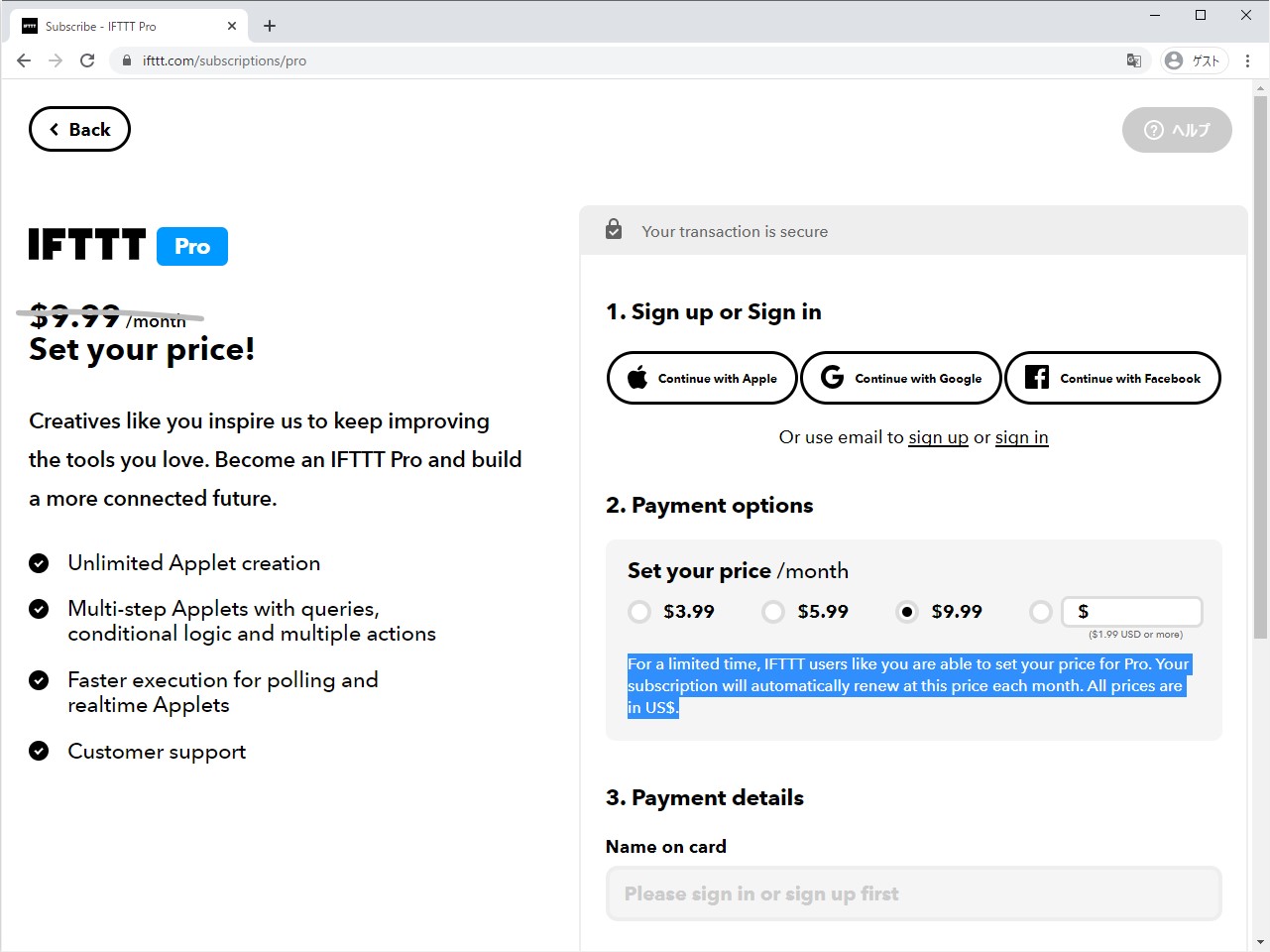
Task: Continue with Apple sign-in
Action: tap(702, 378)
